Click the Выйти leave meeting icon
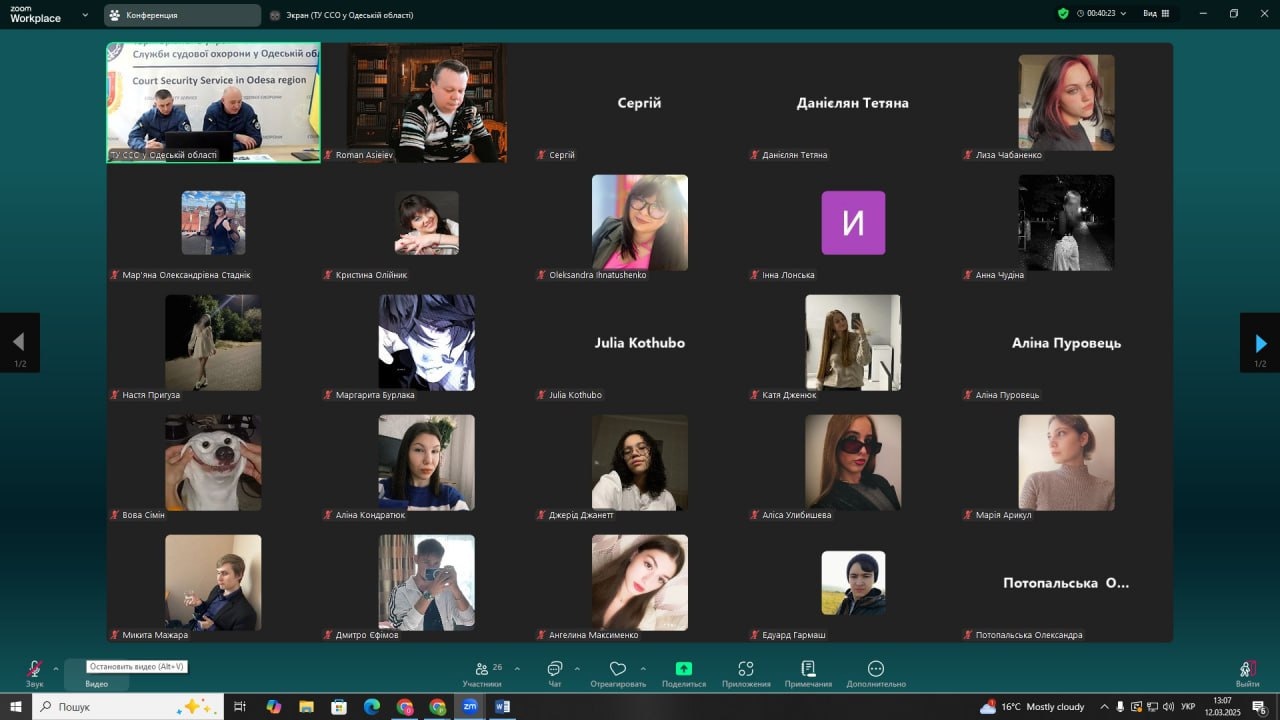This screenshot has height=720, width=1280. coord(1247,669)
